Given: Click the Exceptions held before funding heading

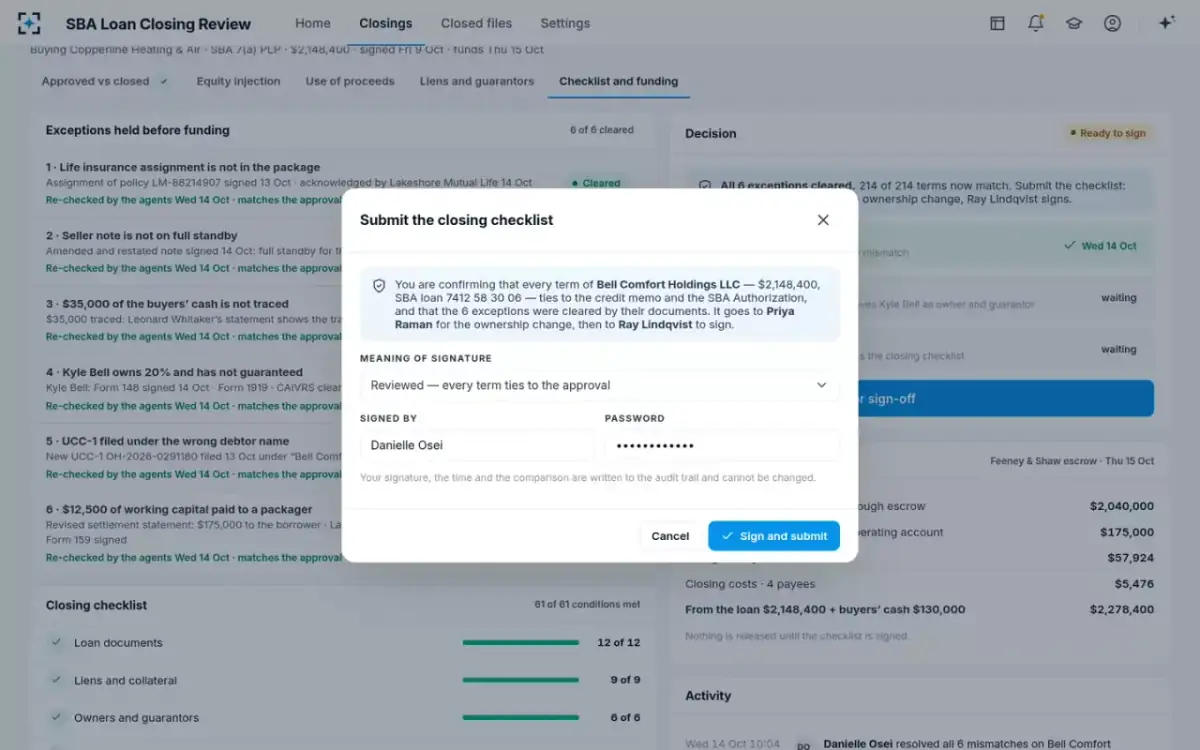Looking at the screenshot, I should (137, 130).
